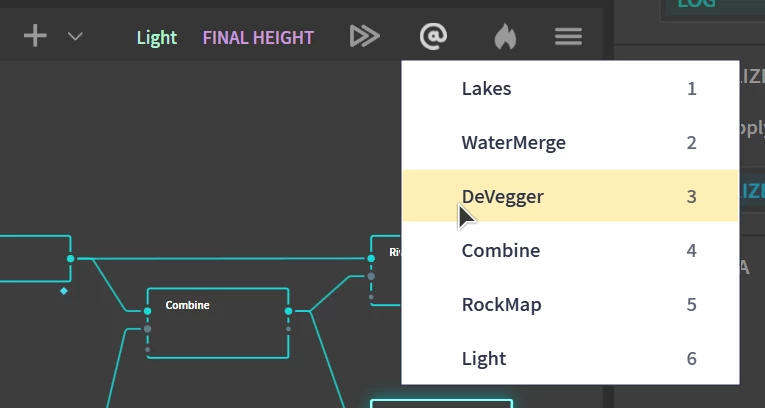The height and width of the screenshot is (408, 765).
Task: Click the flame icon in toolbar
Action: (505, 37)
